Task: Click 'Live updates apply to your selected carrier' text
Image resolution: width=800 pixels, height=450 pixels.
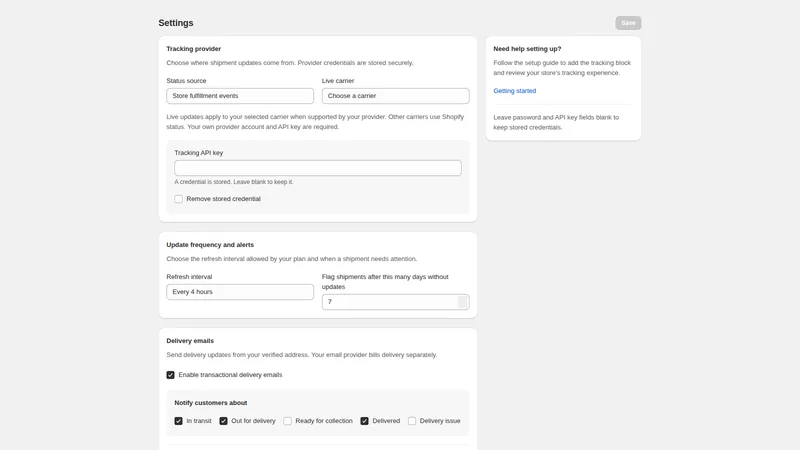Action: (x=315, y=122)
